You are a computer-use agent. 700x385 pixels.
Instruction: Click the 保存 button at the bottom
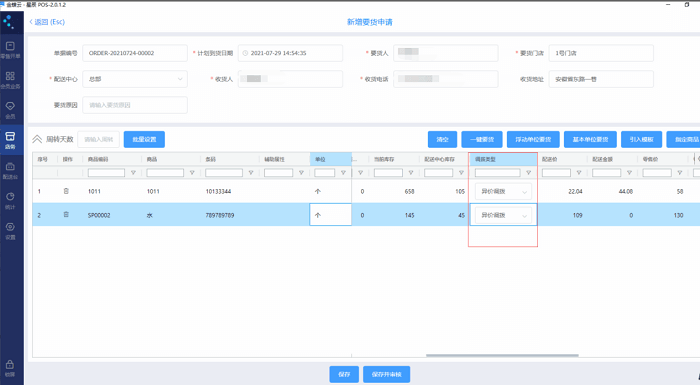coord(344,374)
